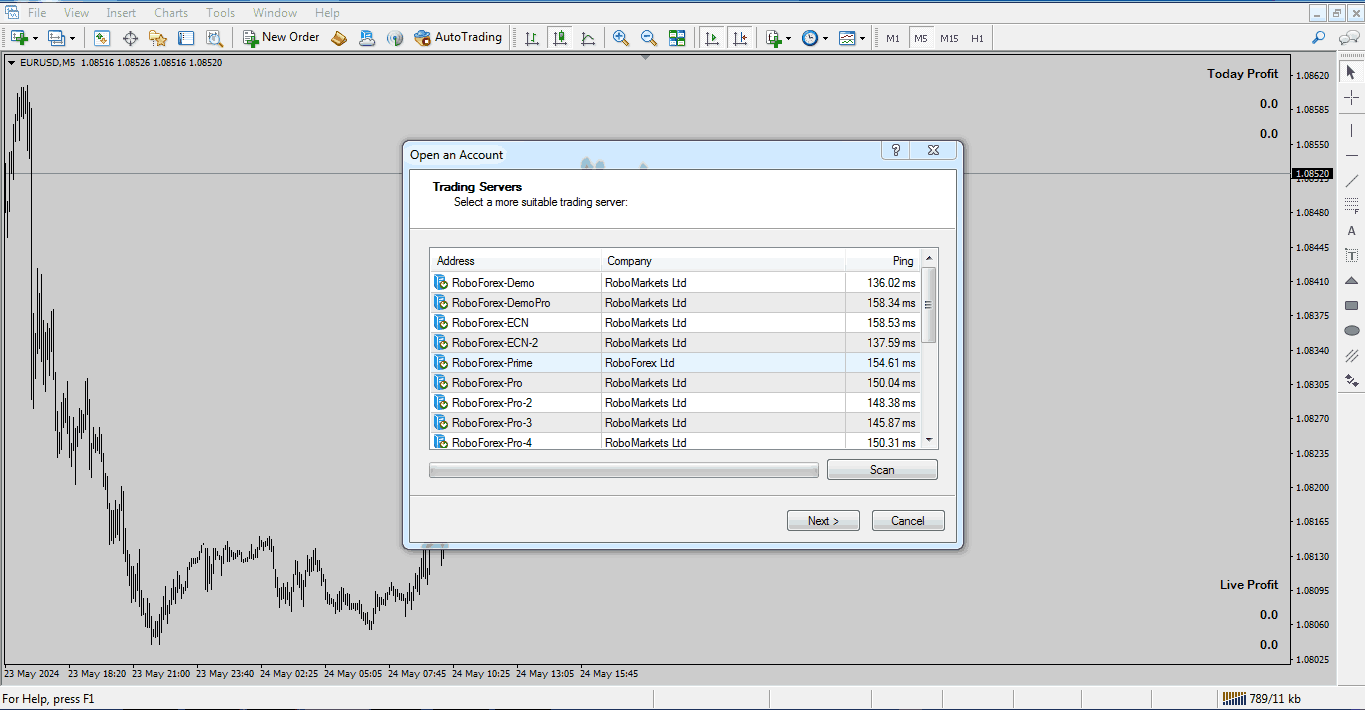Open the File menu
Screen dimensions: 1365x710
pyautogui.click(x=37, y=13)
